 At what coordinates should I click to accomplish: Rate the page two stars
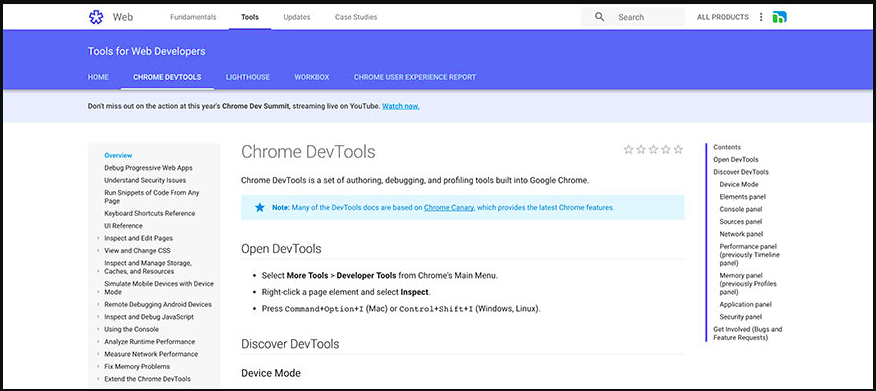tap(641, 149)
